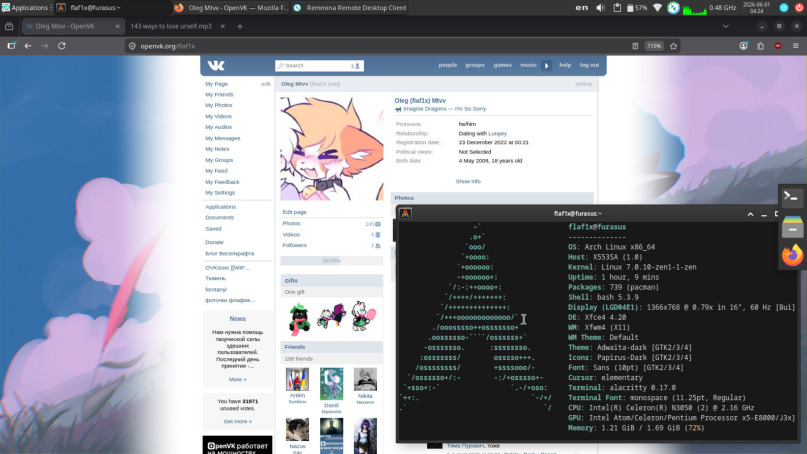Screen dimensions: 807x454
Task: Open My Audios in left sidebar
Action: 219,127
